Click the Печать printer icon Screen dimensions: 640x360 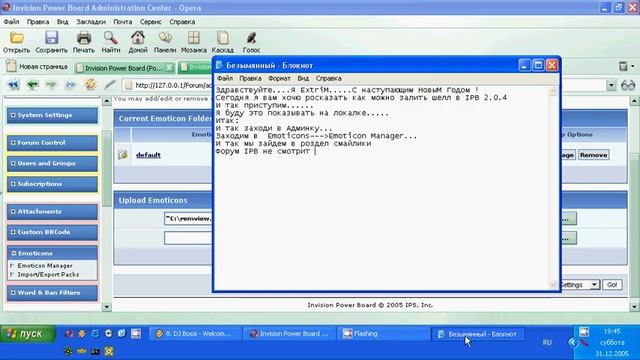click(84, 38)
